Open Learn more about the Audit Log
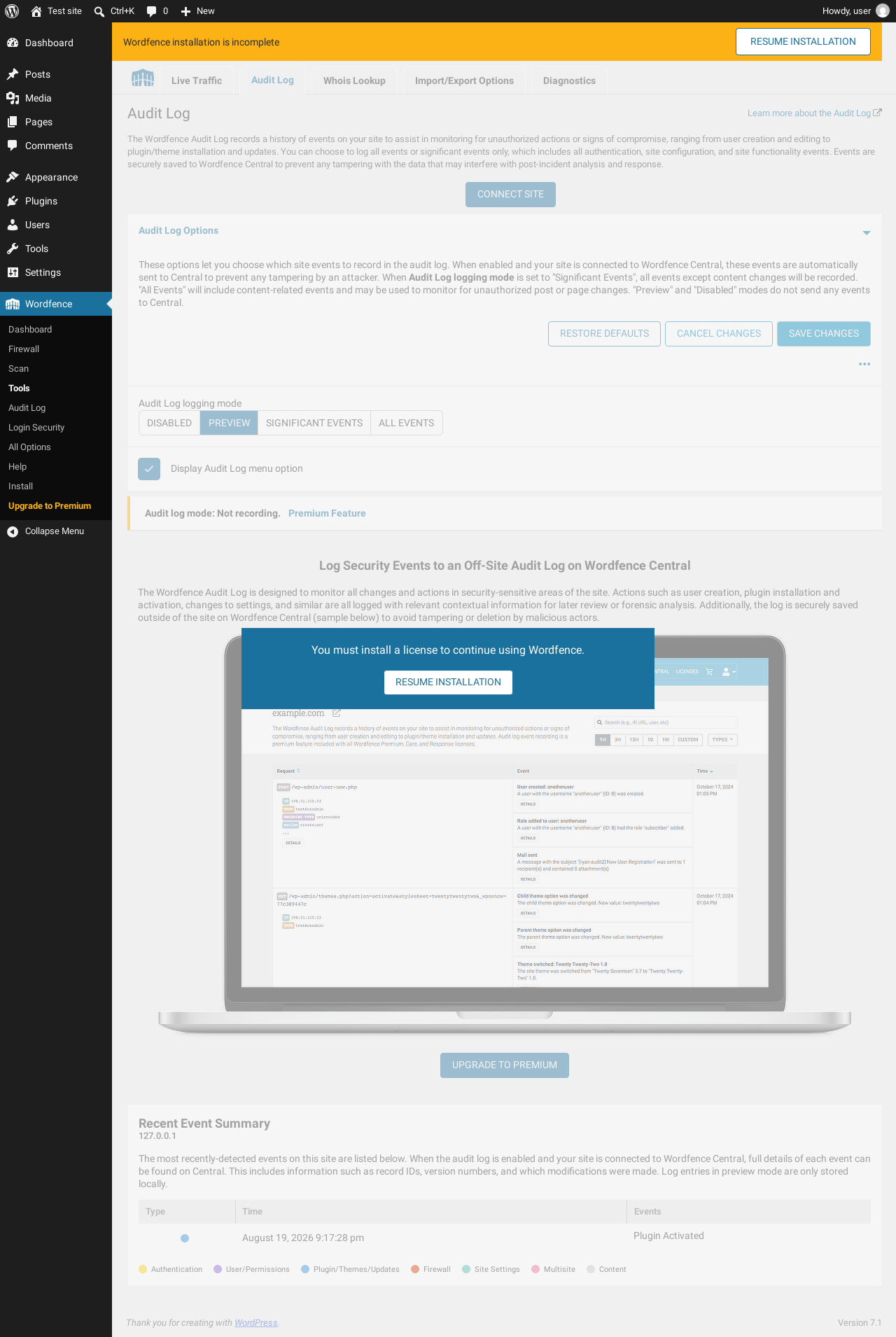896x1337 pixels. tap(809, 113)
